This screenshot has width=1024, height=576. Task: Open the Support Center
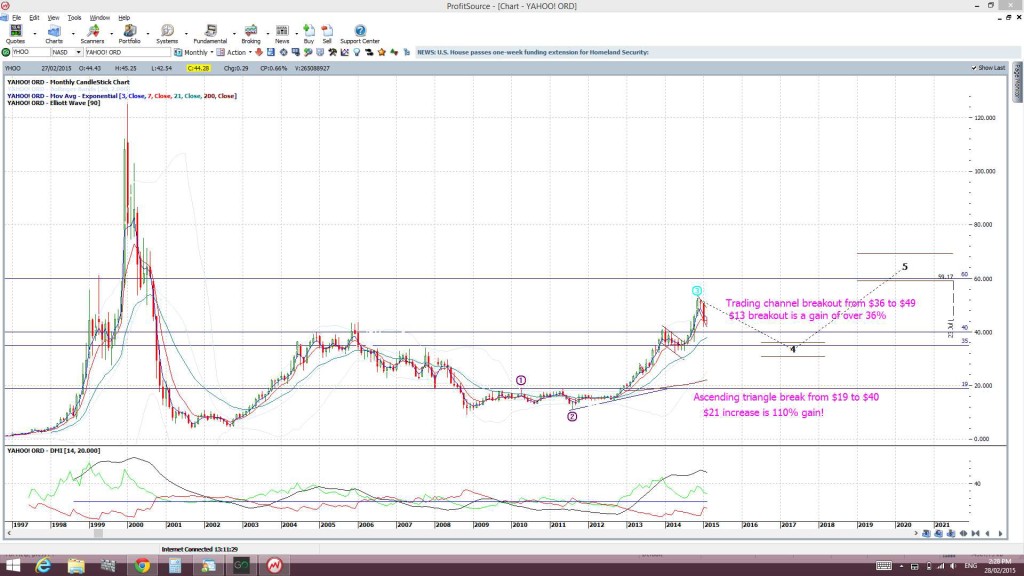360,33
